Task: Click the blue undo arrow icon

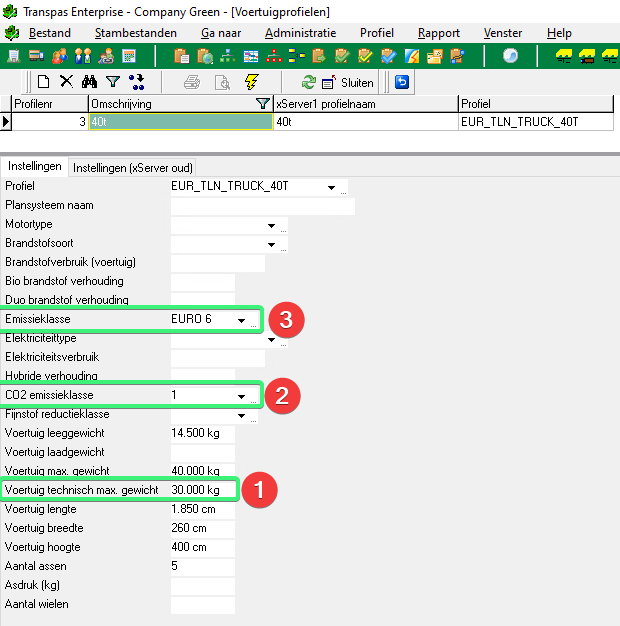Action: coord(402,81)
